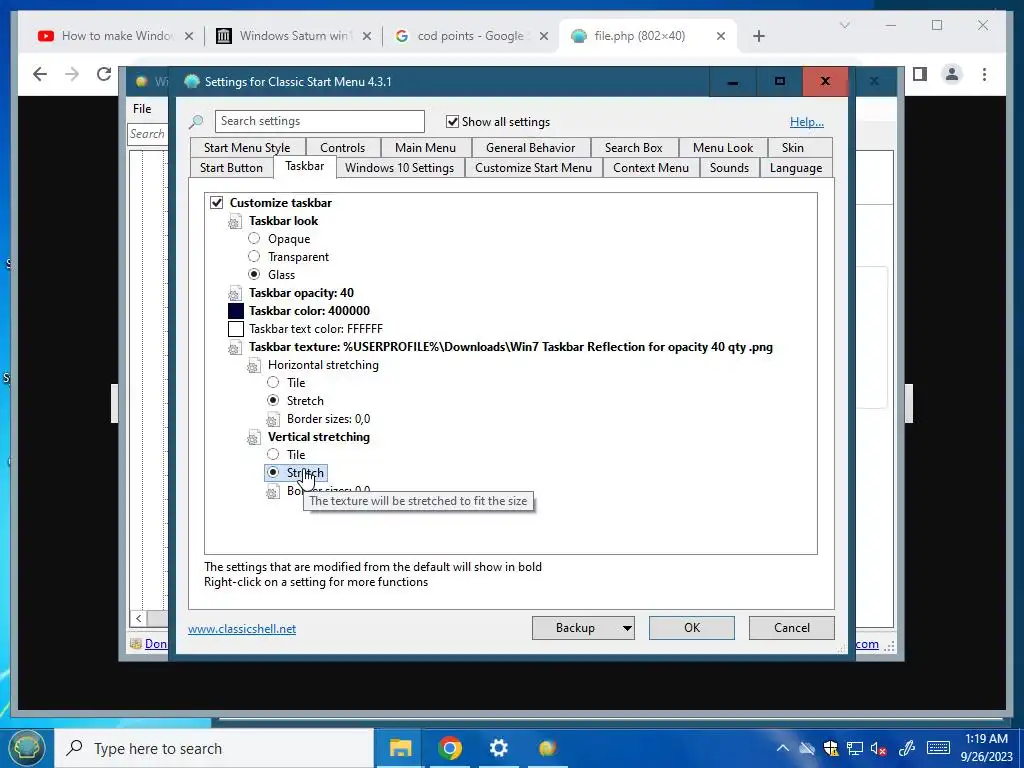Select the Opaque taskbar look
This screenshot has height=768, width=1024.
pos(254,238)
